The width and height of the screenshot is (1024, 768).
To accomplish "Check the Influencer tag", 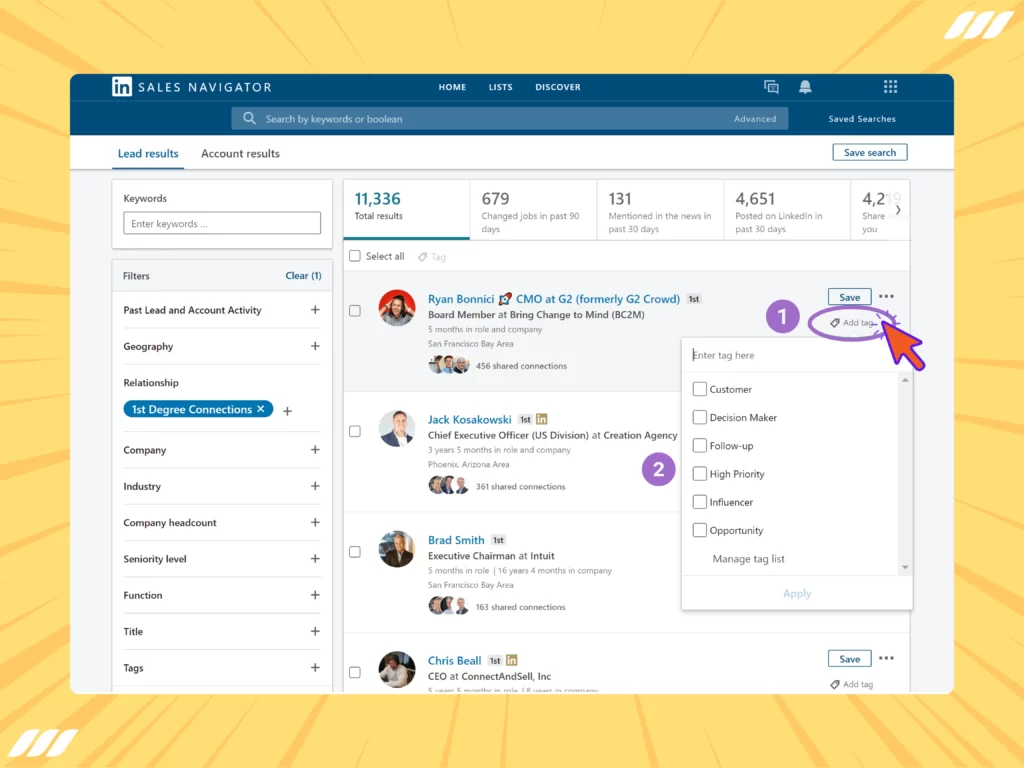I will pos(699,502).
